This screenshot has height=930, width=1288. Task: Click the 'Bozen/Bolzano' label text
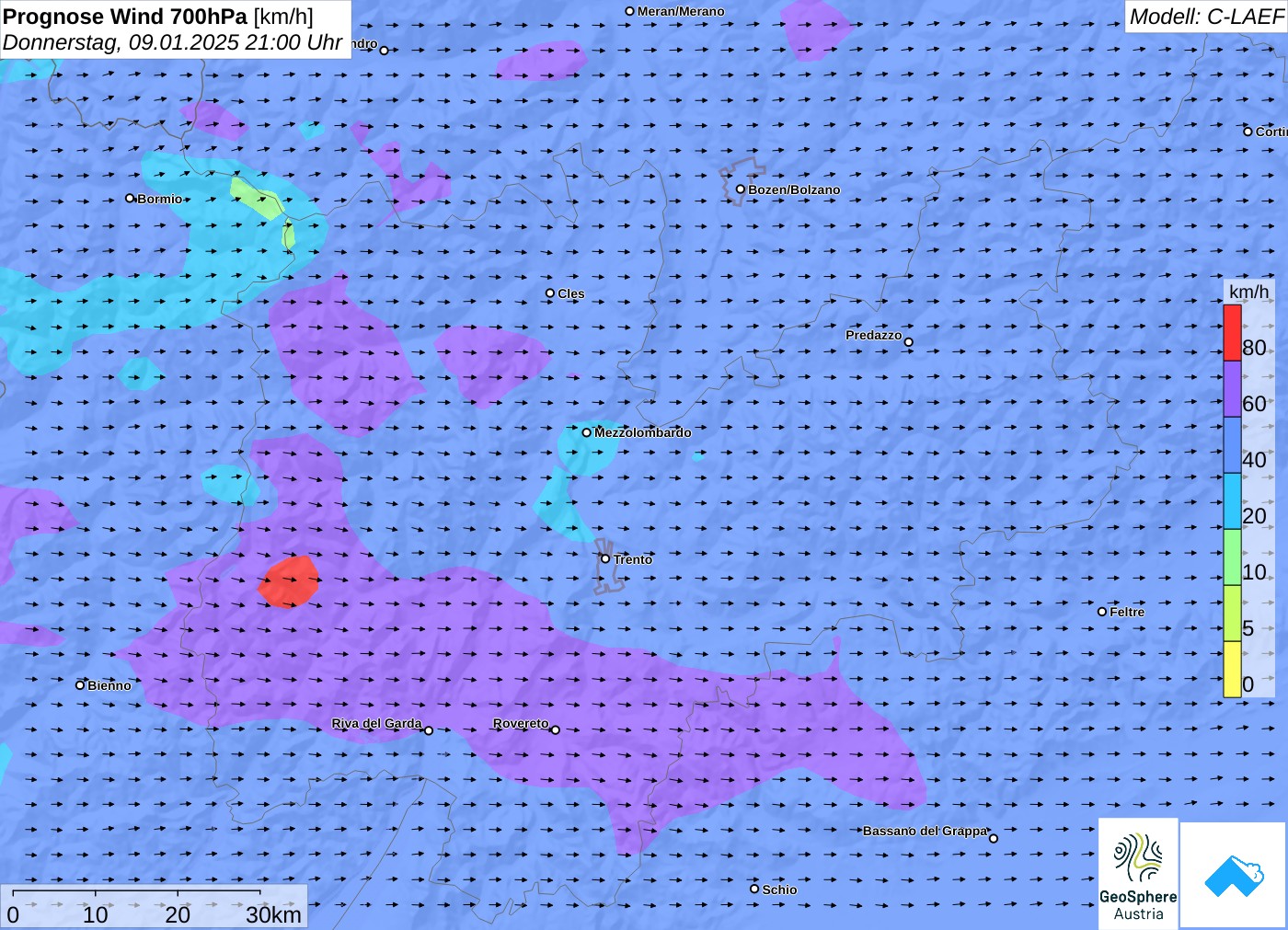(x=794, y=189)
